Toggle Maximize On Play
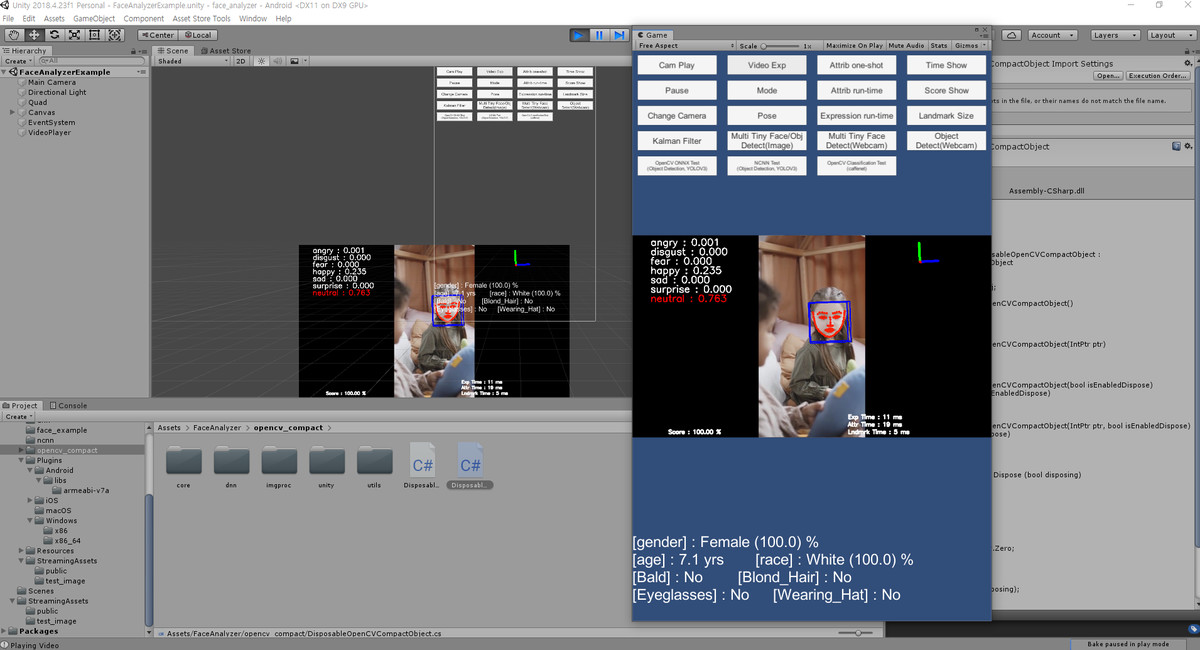The height and width of the screenshot is (650, 1200). coord(854,46)
